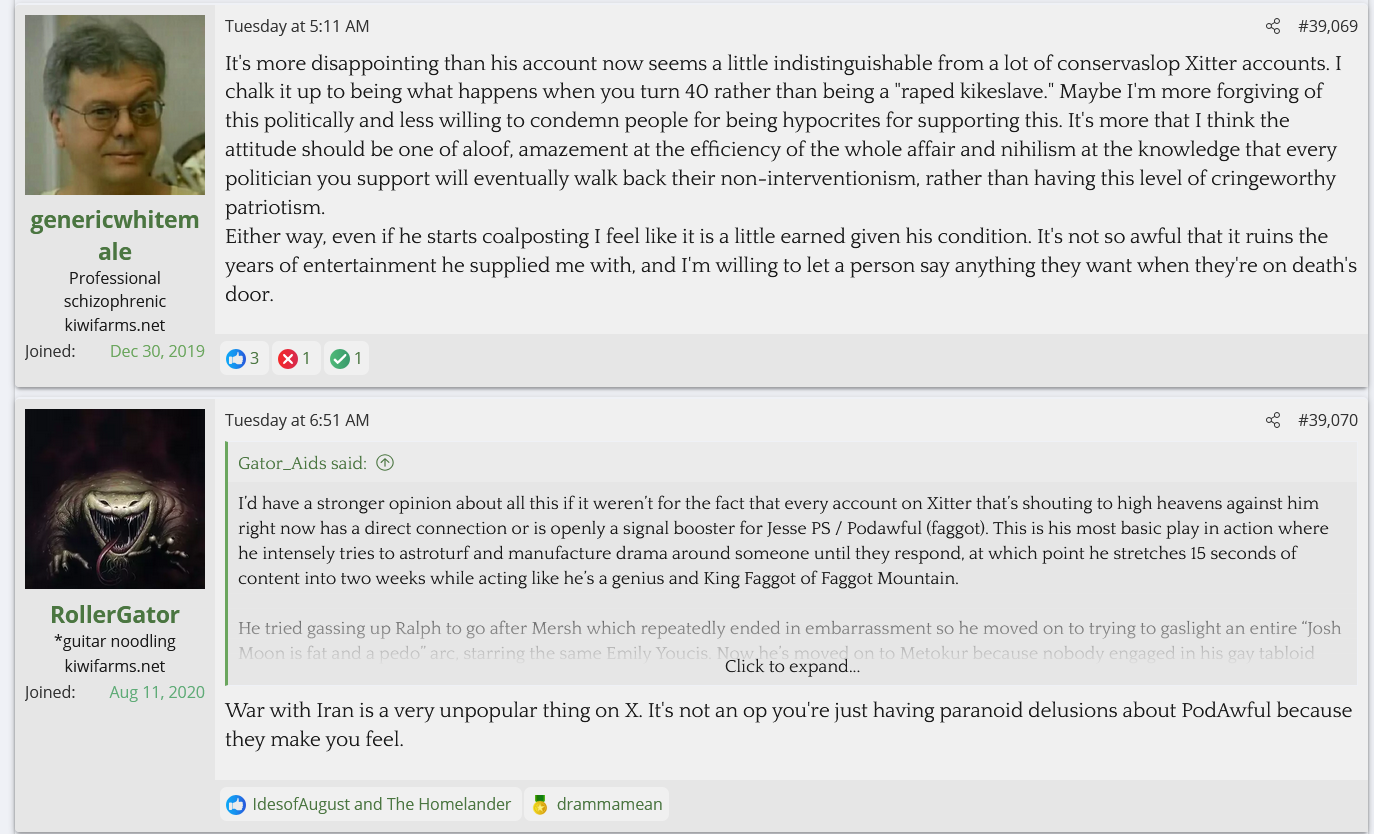Image resolution: width=1374 pixels, height=834 pixels.
Task: Click the "Tuesday at 5:11 AM" timestamp
Action: 297,27
